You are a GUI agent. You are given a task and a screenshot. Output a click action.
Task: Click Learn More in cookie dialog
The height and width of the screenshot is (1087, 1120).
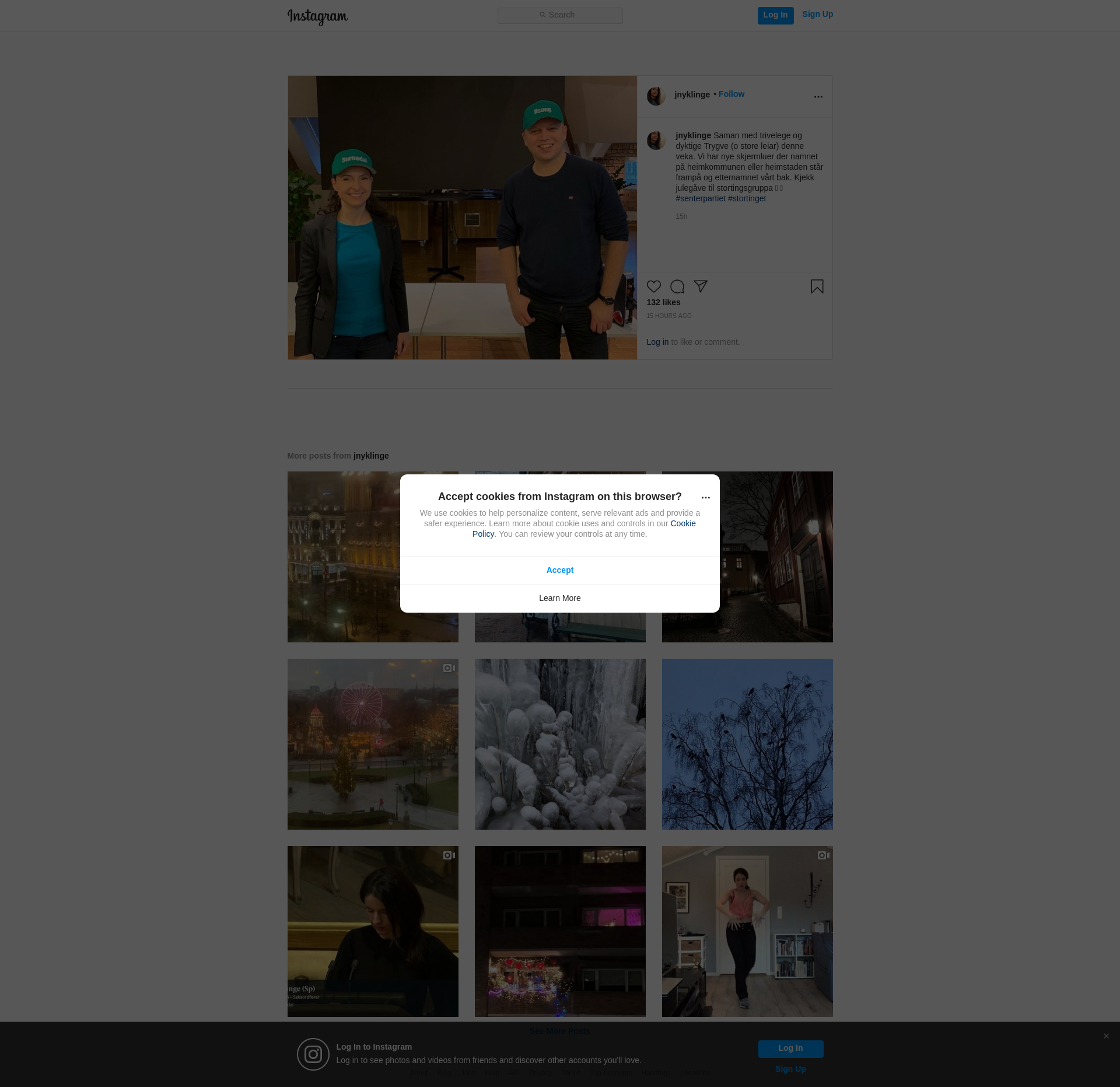coord(560,599)
